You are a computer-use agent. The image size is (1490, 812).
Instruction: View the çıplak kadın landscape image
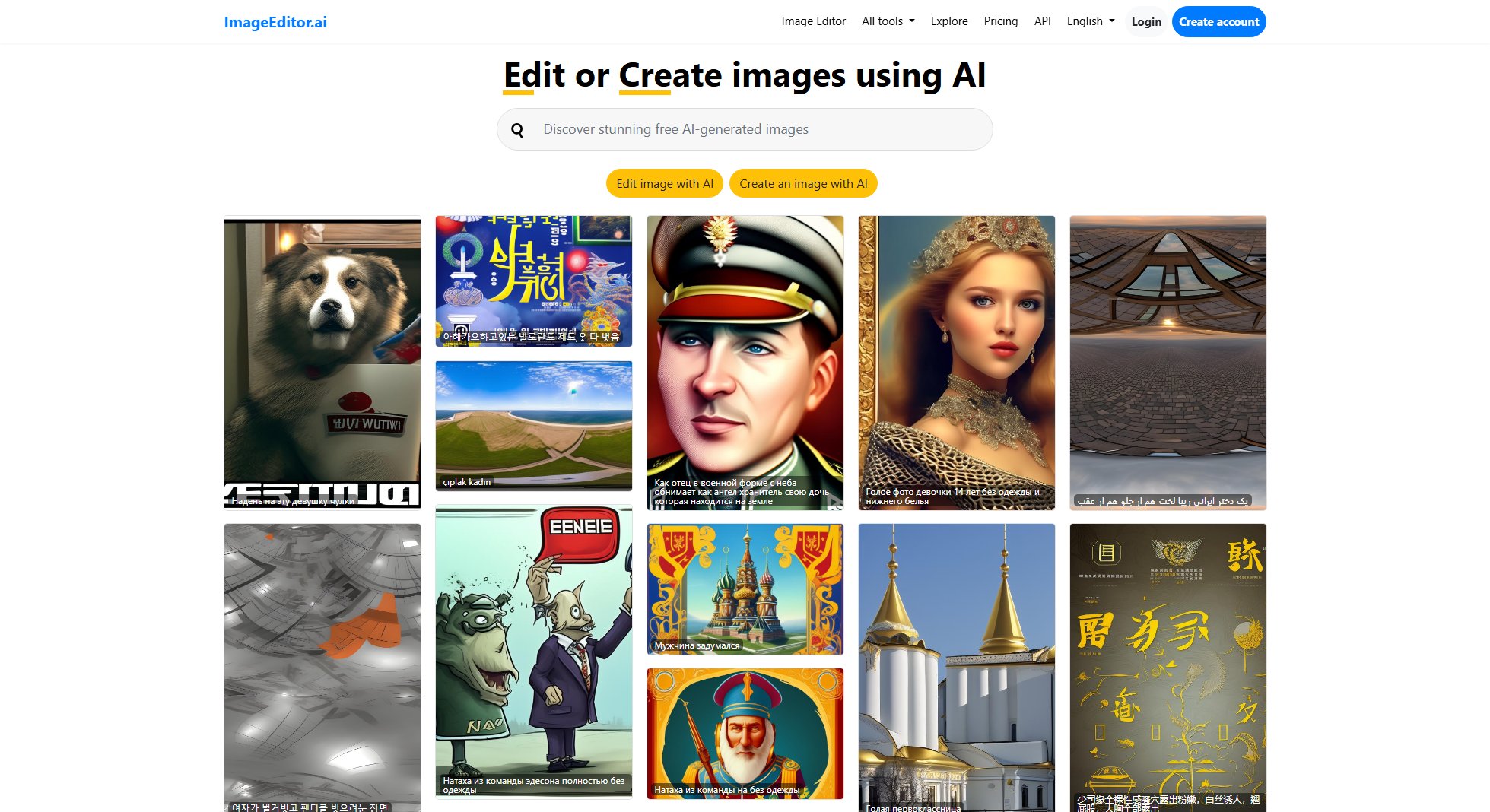pos(532,426)
